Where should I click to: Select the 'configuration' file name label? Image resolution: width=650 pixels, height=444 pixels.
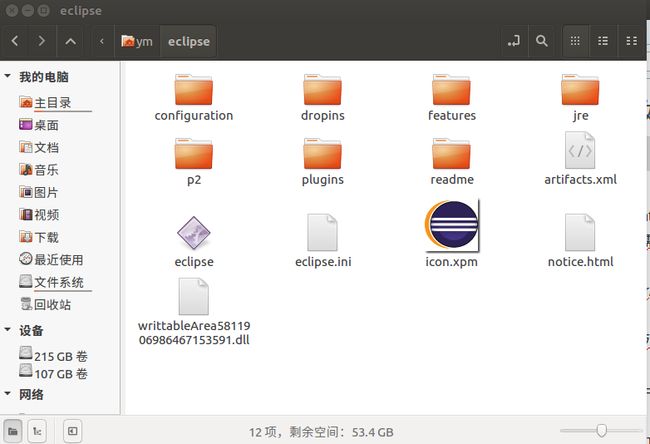(194, 115)
